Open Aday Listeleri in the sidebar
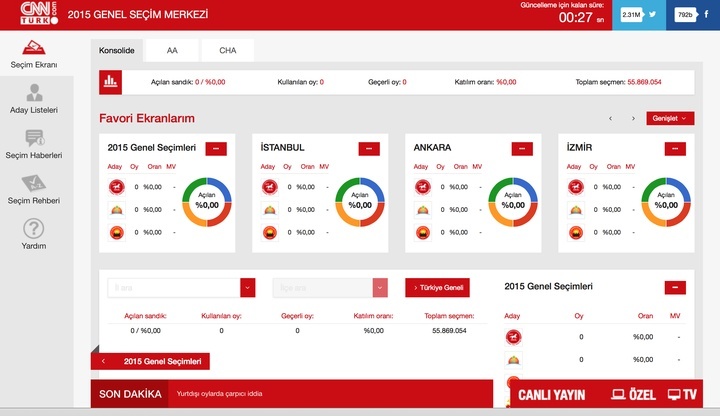This screenshot has height=416, width=720. [x=34, y=99]
